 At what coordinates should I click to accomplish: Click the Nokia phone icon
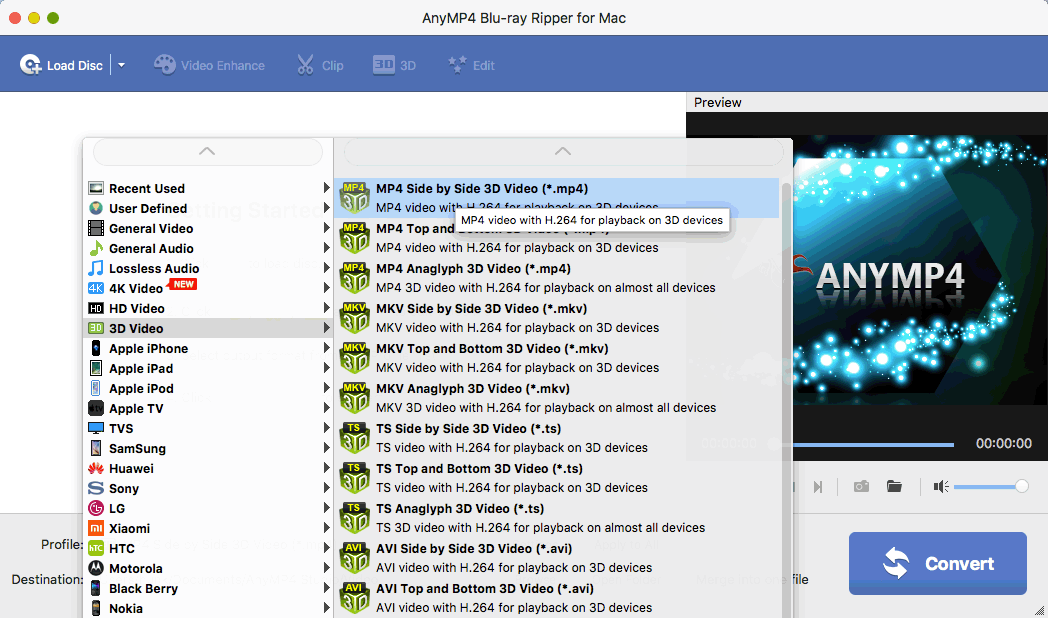click(x=96, y=609)
